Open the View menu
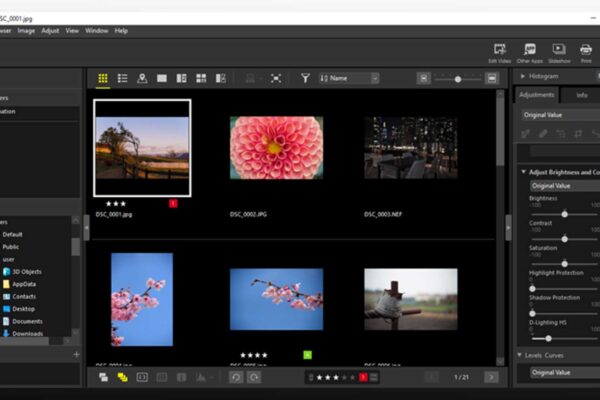Viewport: 600px width, 400px height. 72,31
